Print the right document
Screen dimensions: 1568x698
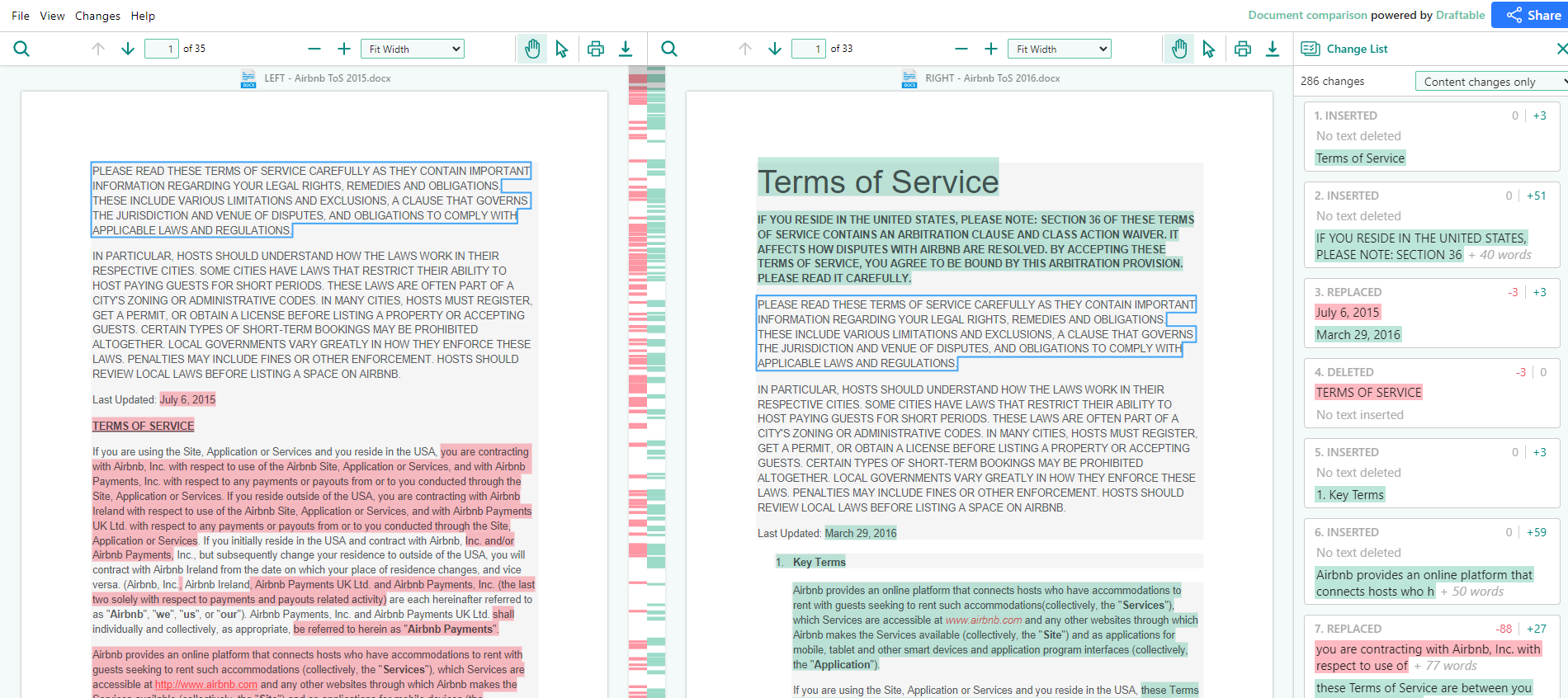[1242, 49]
